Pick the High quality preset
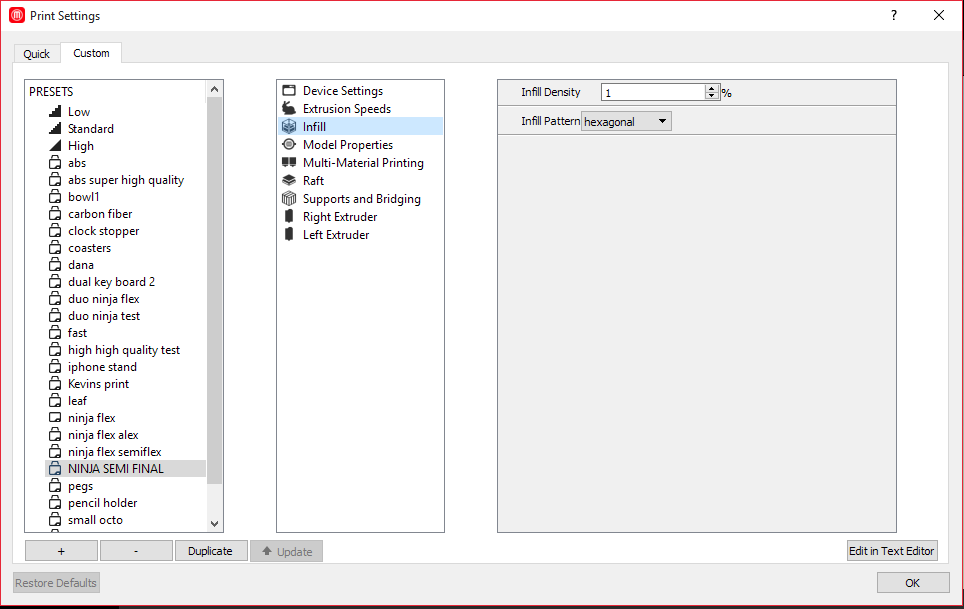 81,146
